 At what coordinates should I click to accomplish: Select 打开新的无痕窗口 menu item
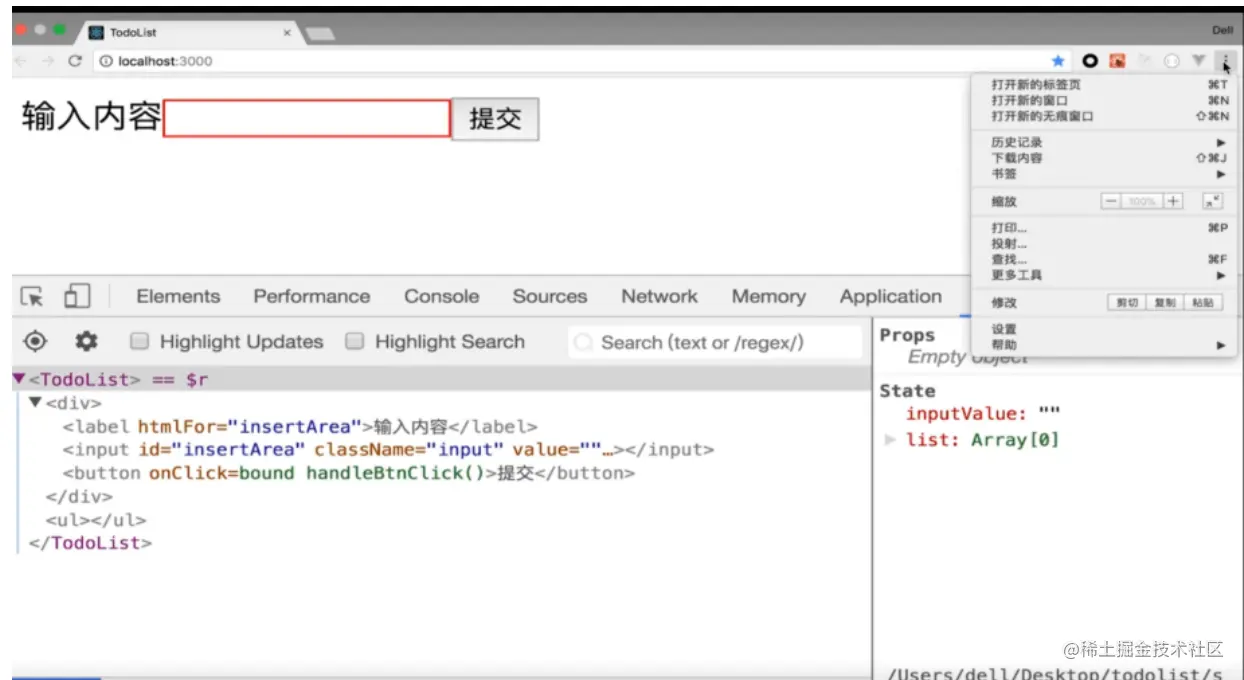point(1104,116)
